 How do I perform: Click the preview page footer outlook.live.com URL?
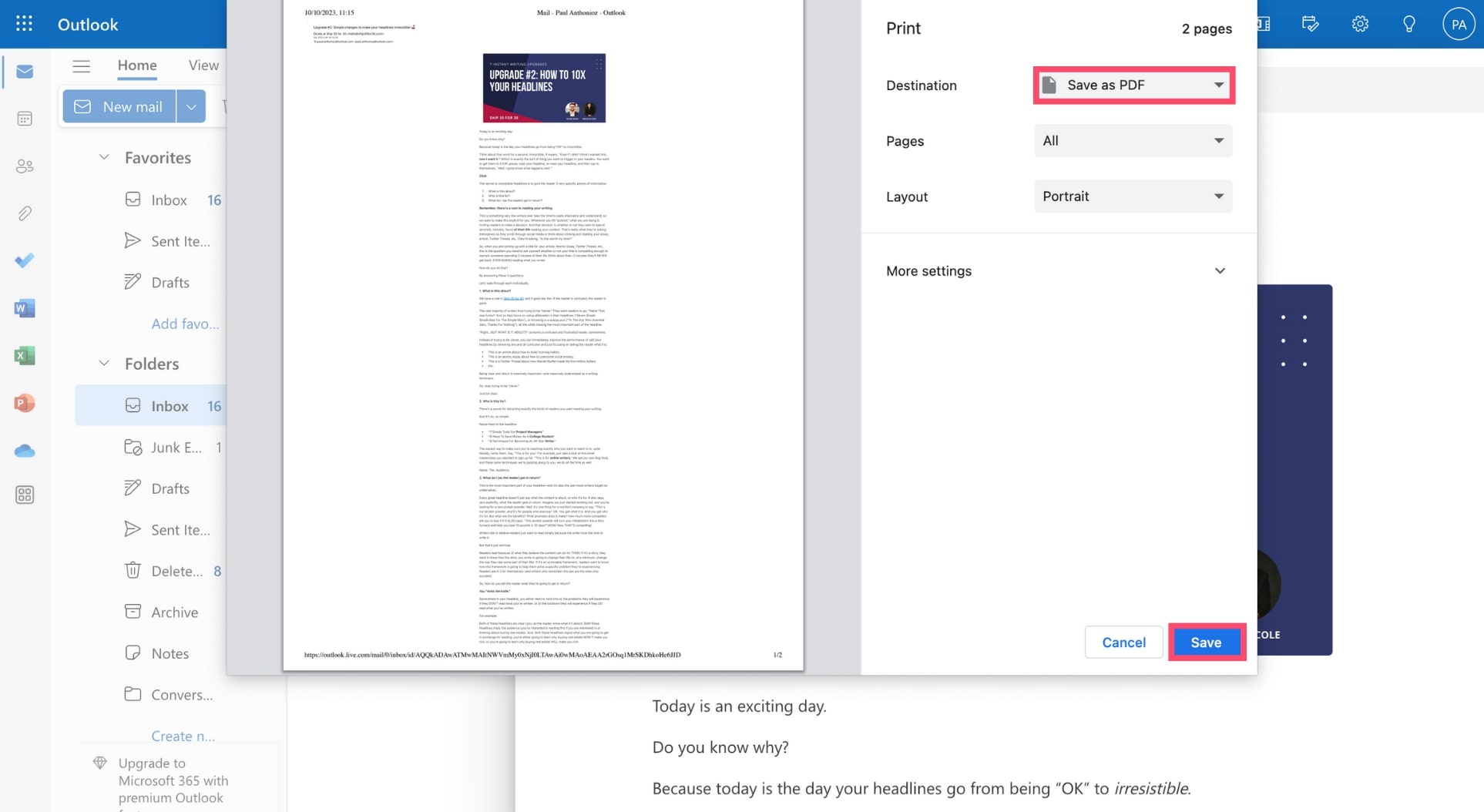pos(492,655)
